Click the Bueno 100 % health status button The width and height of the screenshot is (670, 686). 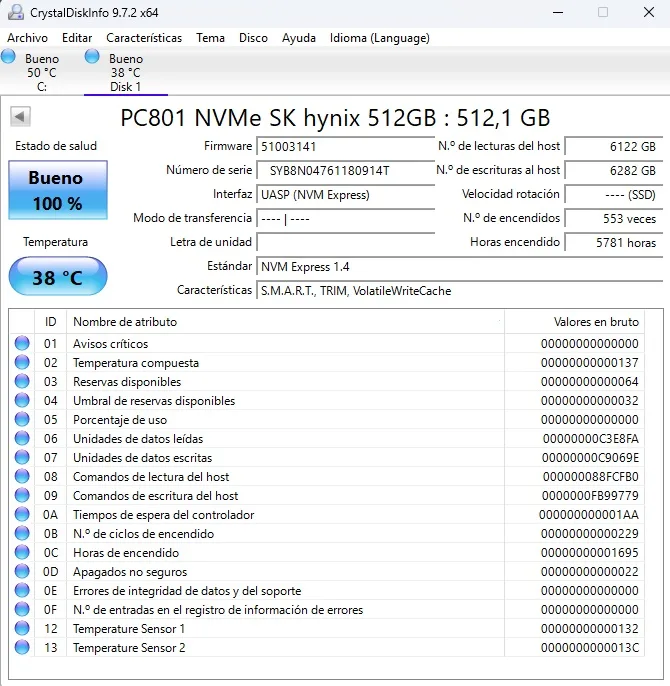pos(58,190)
